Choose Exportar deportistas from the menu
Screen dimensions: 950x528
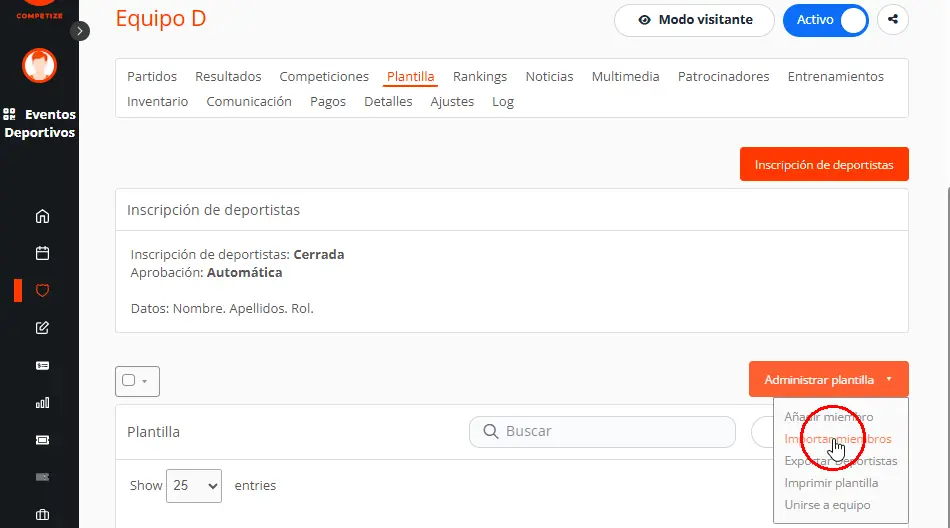click(840, 461)
